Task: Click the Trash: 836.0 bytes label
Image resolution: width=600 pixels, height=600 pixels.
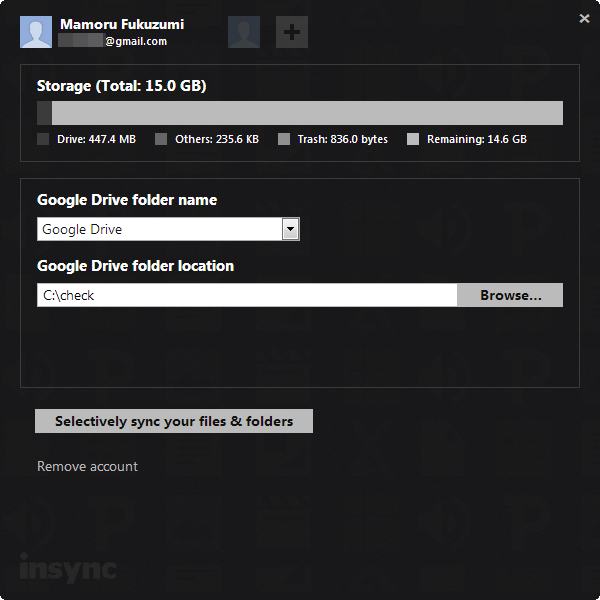Action: [342, 139]
